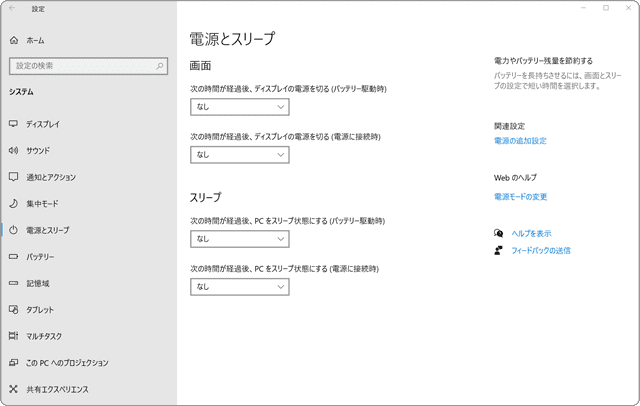Expand display-off dropdown for battery power
Viewport: 640px width, 406px height.
(x=240, y=107)
